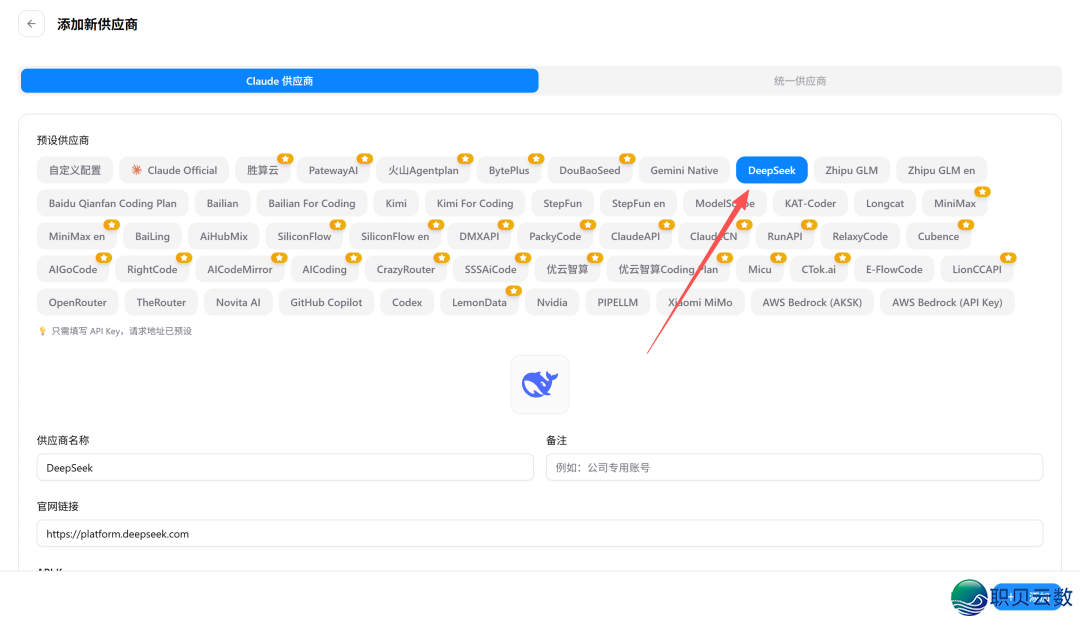The width and height of the screenshot is (1080, 622).
Task: Select the Zhipu GLM en preset
Action: (941, 170)
